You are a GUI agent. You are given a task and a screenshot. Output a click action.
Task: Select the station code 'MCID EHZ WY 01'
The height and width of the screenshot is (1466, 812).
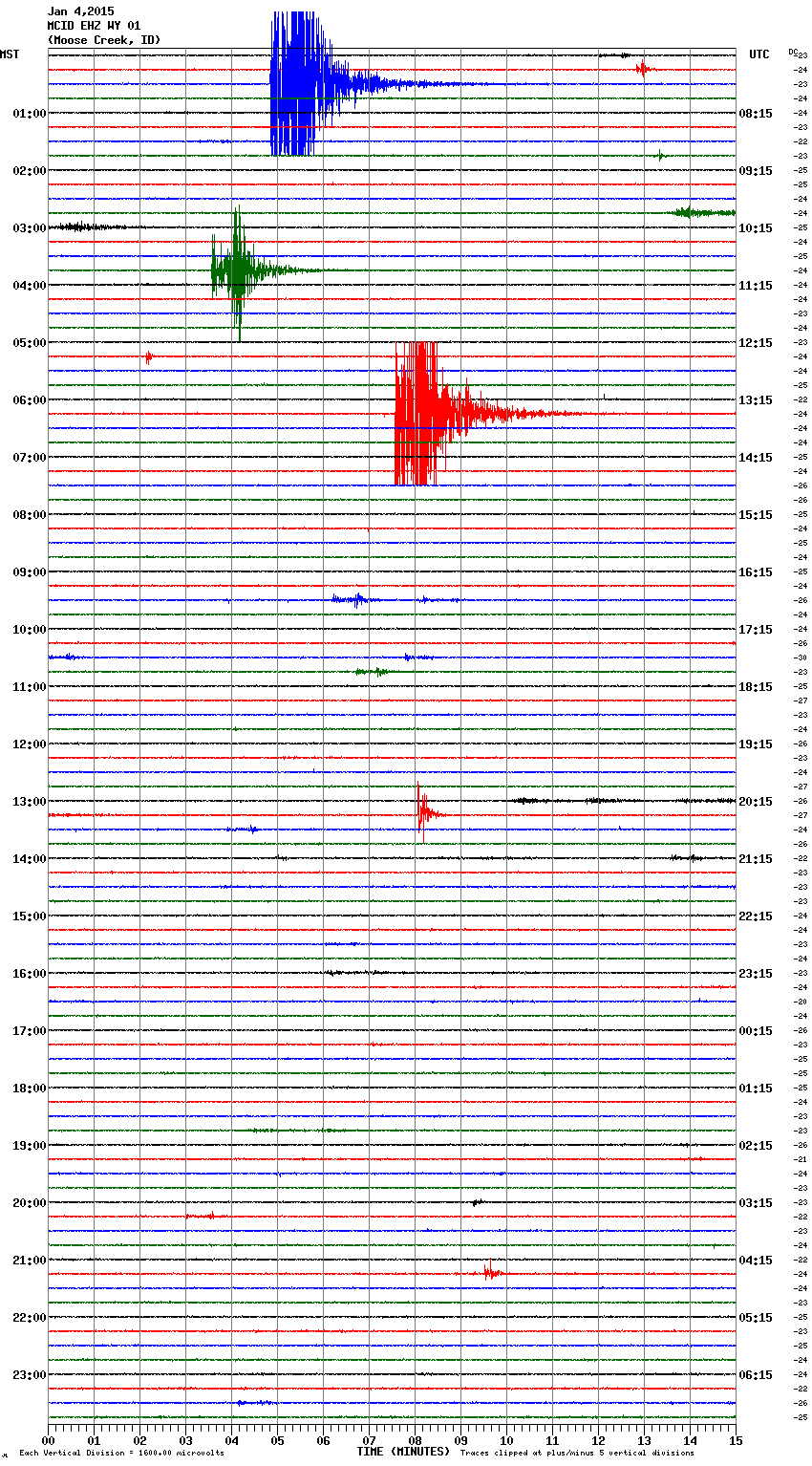pyautogui.click(x=94, y=26)
